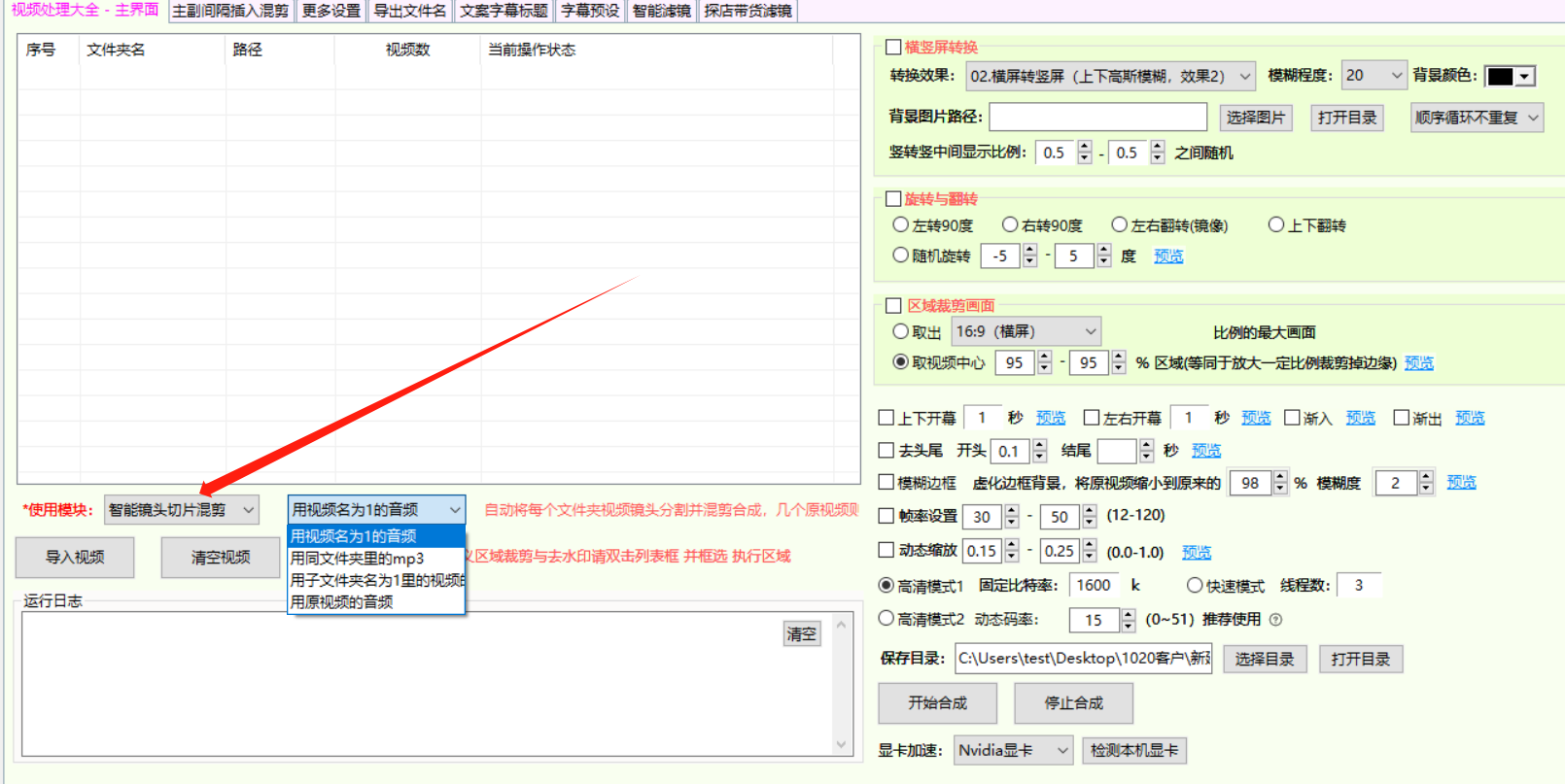
Task: Select the 取出 aspect ratio radio button
Action: pyautogui.click(x=900, y=331)
